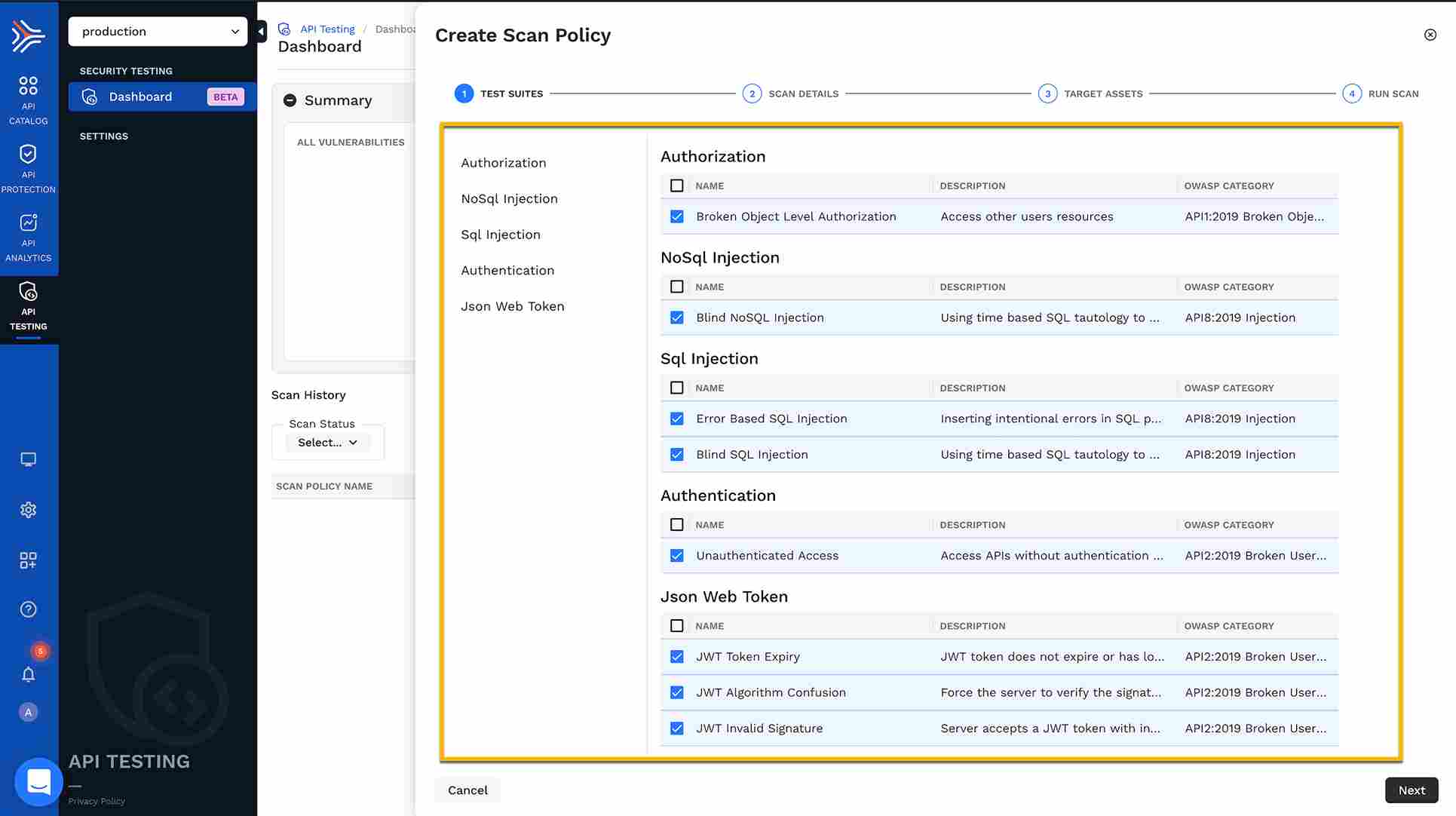Click the monitor icon in left sidebar
1456x816 pixels.
(x=28, y=459)
